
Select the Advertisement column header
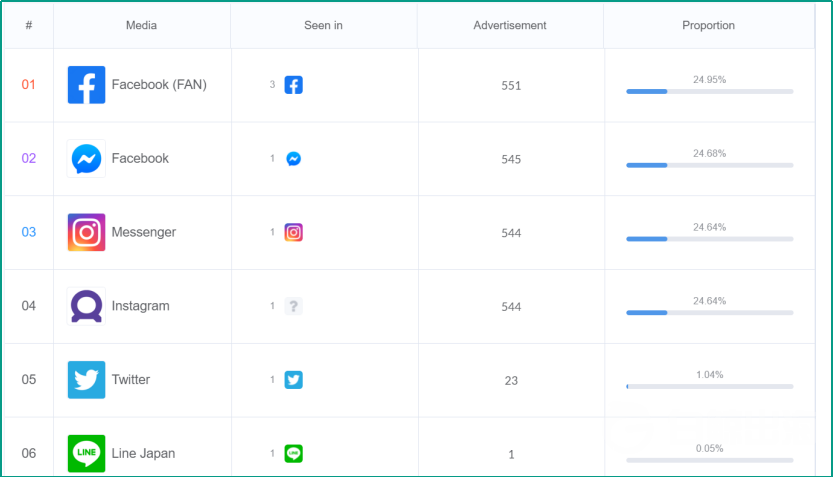pos(510,25)
